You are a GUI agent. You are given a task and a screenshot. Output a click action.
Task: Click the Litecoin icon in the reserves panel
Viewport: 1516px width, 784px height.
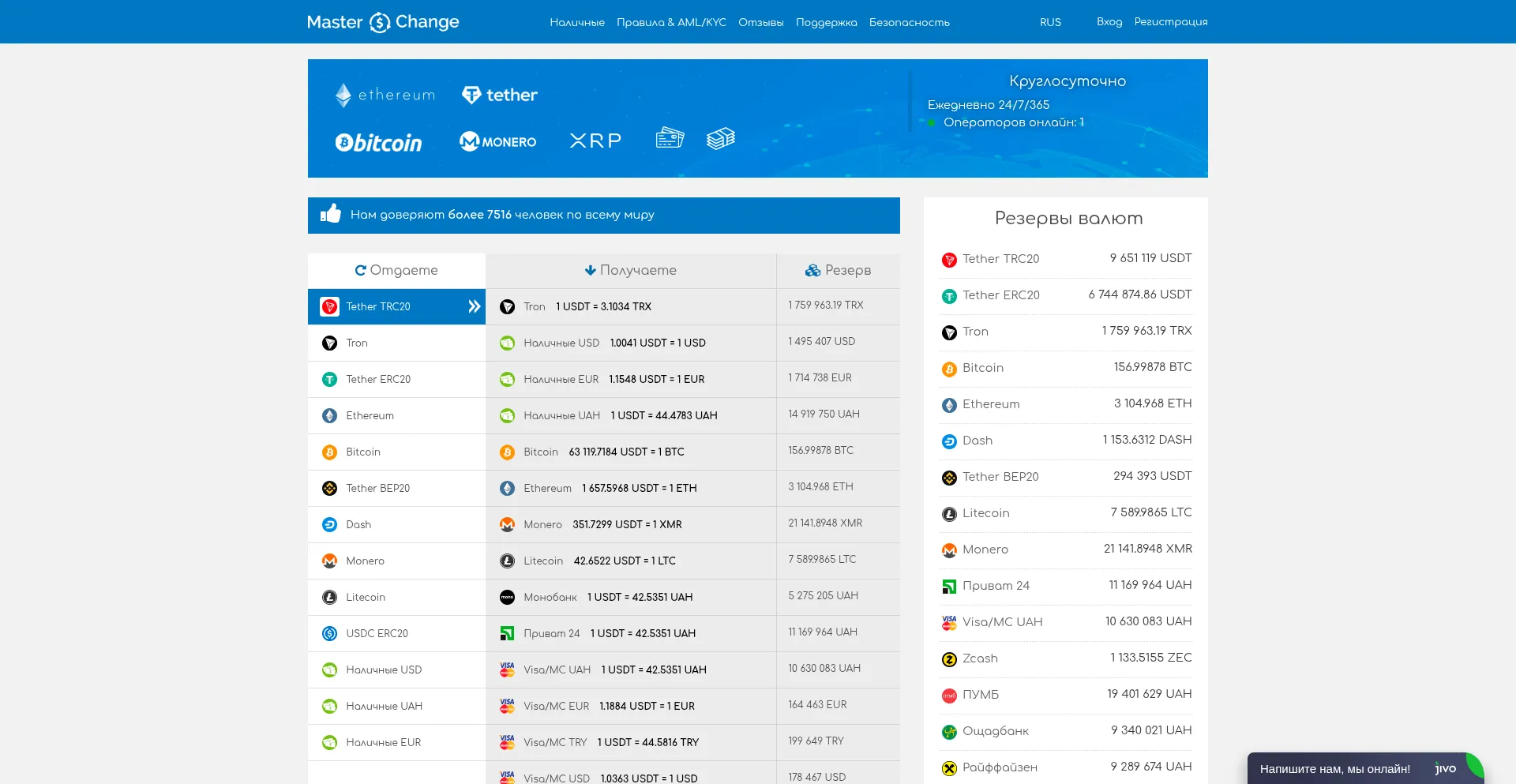(x=949, y=514)
